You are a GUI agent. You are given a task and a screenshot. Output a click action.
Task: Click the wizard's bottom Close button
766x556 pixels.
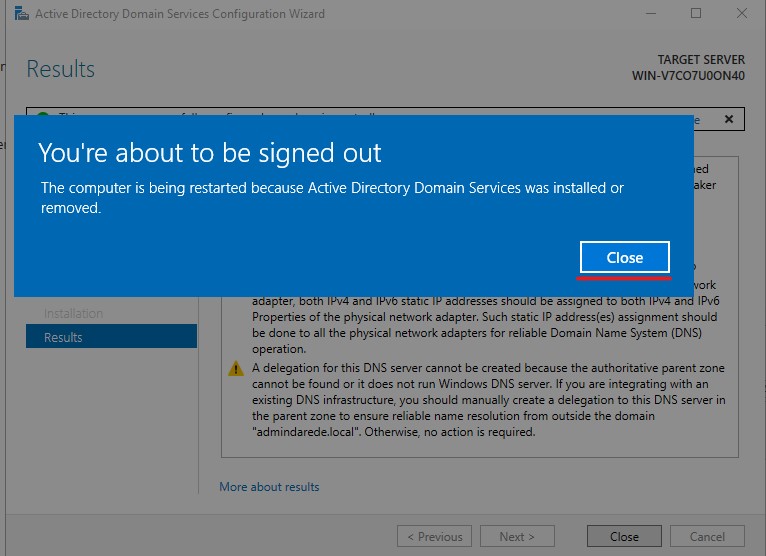[624, 536]
